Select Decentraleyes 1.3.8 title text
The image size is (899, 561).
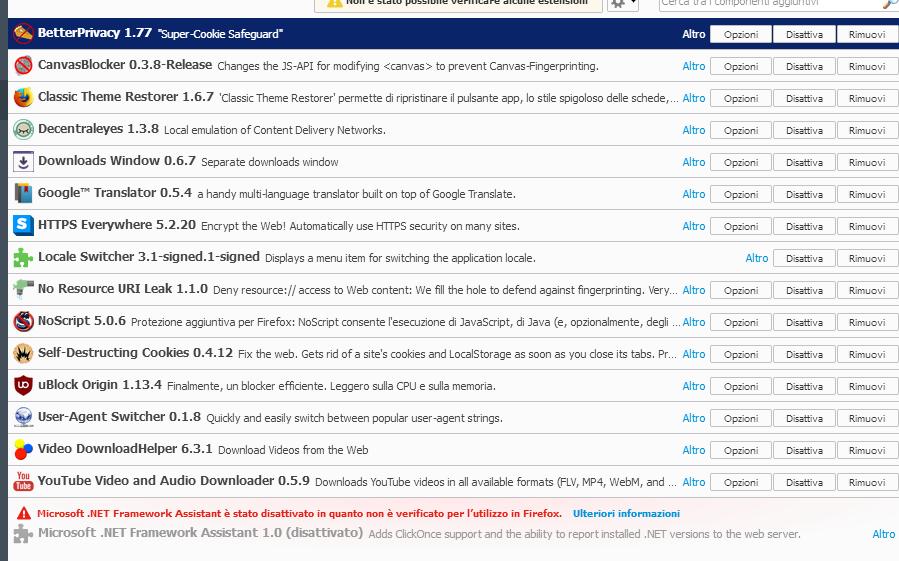(98, 128)
